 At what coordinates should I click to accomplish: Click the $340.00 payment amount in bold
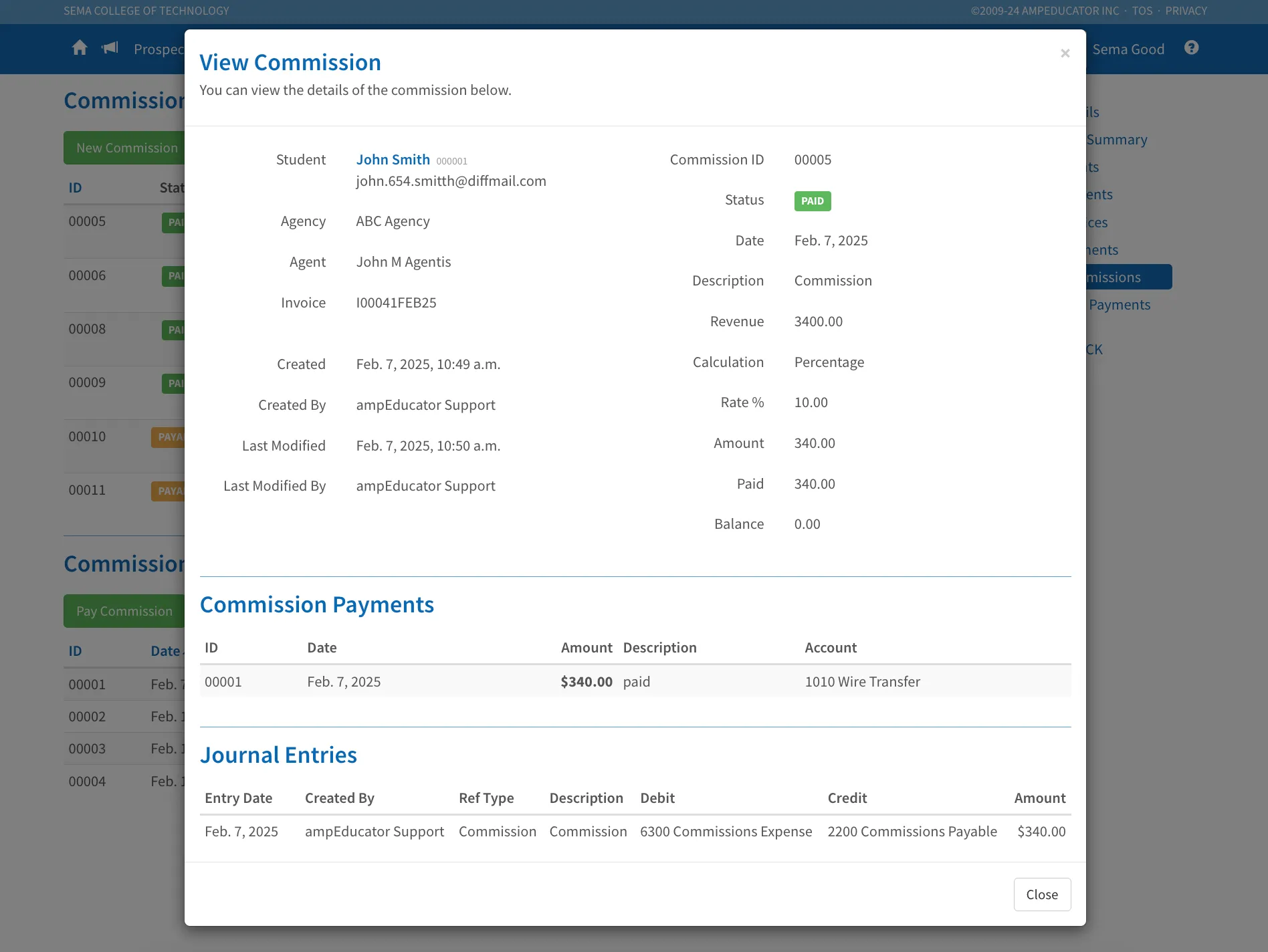click(587, 682)
